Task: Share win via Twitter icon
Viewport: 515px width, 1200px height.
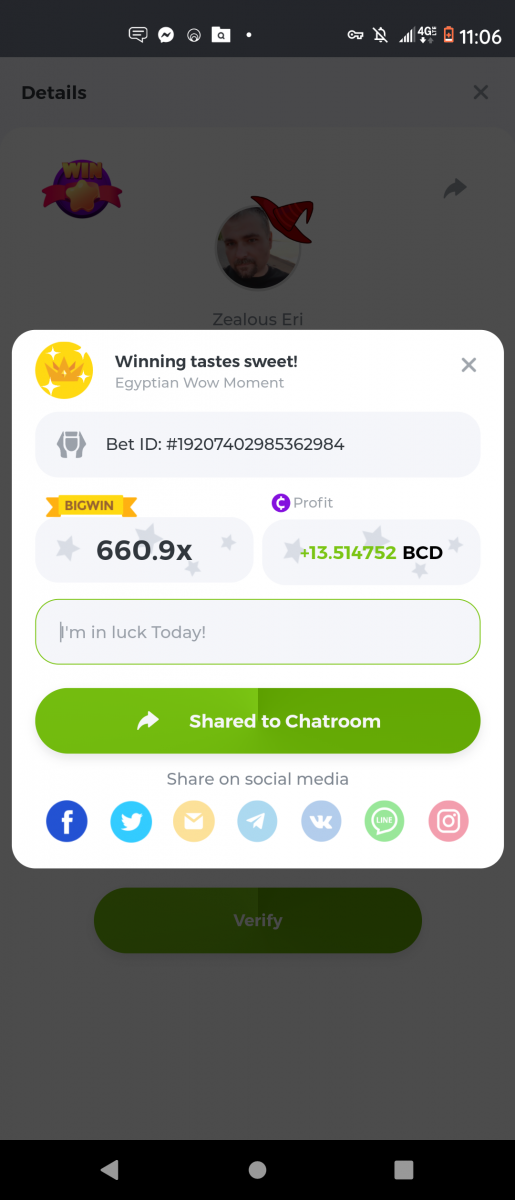Action: (x=131, y=822)
